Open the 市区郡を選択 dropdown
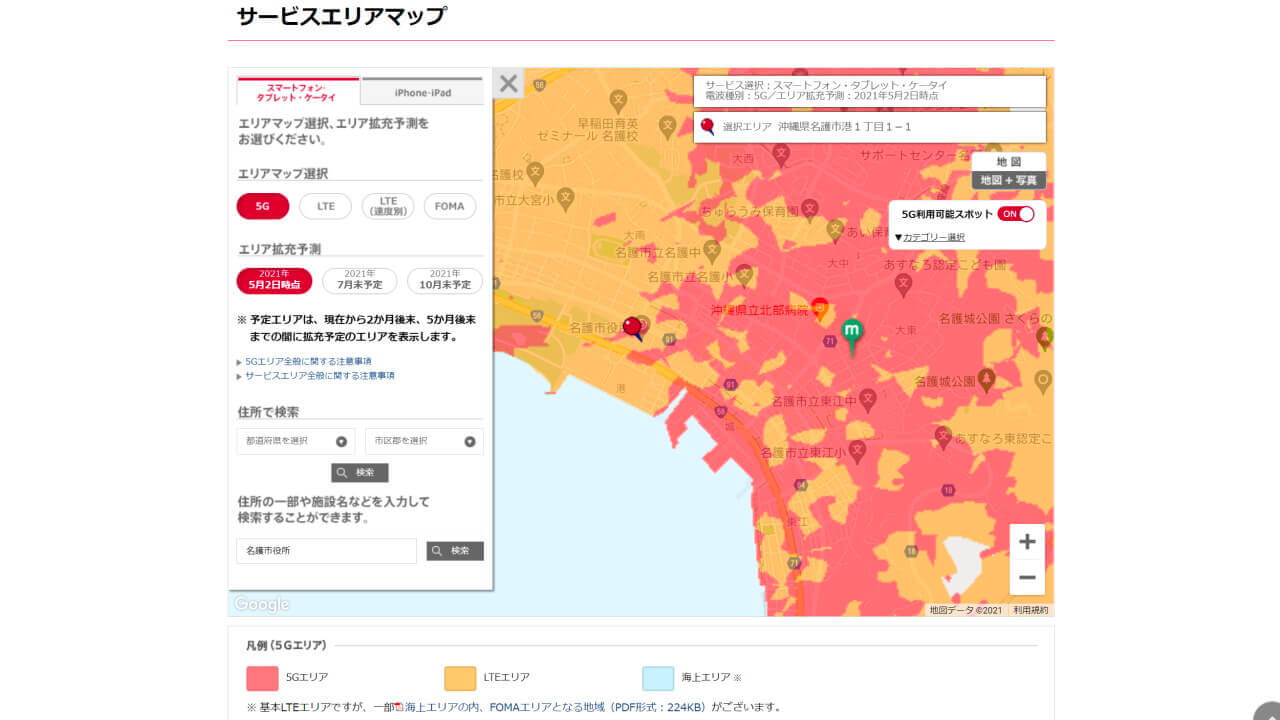 click(x=424, y=441)
